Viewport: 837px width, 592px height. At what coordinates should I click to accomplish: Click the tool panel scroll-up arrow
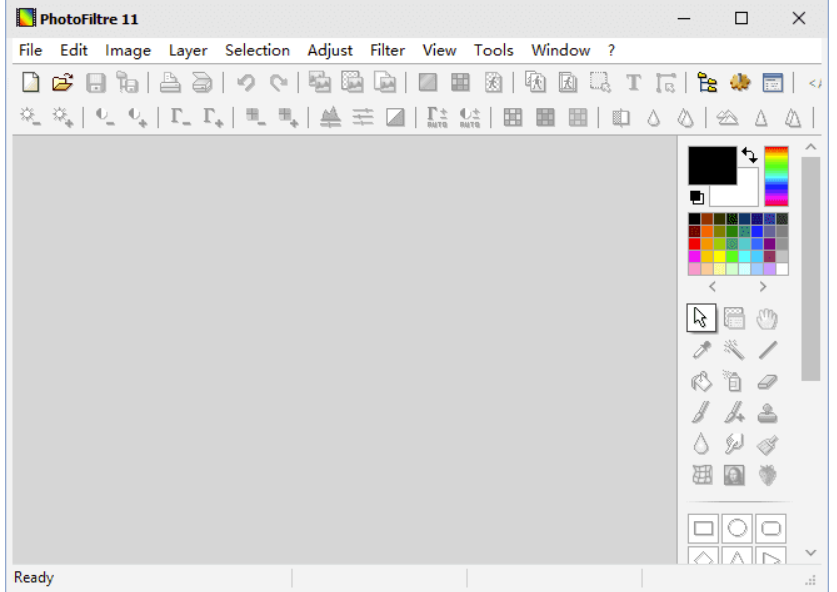point(811,147)
